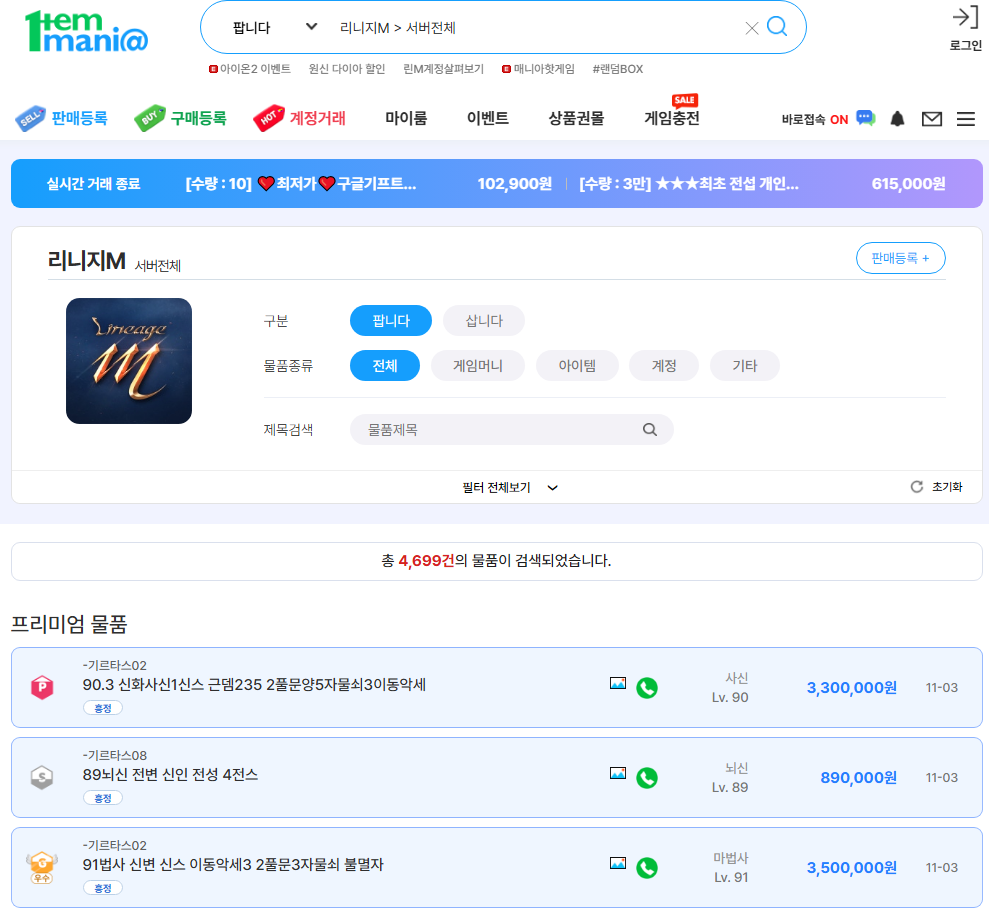Screen dimensions: 989x913
Task: Open the 구매등록 menu item
Action: point(180,118)
